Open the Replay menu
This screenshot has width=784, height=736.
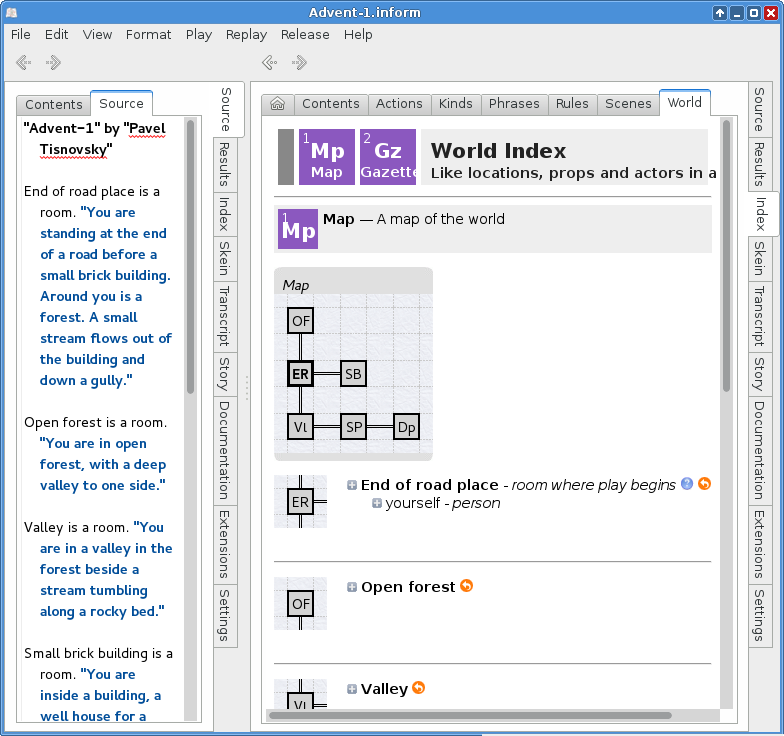pyautogui.click(x=246, y=34)
